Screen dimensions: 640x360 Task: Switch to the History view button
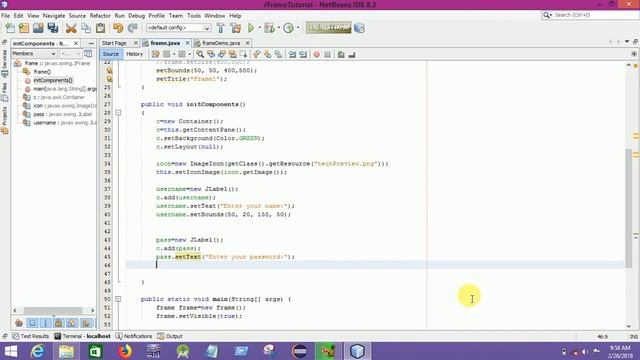[x=134, y=54]
